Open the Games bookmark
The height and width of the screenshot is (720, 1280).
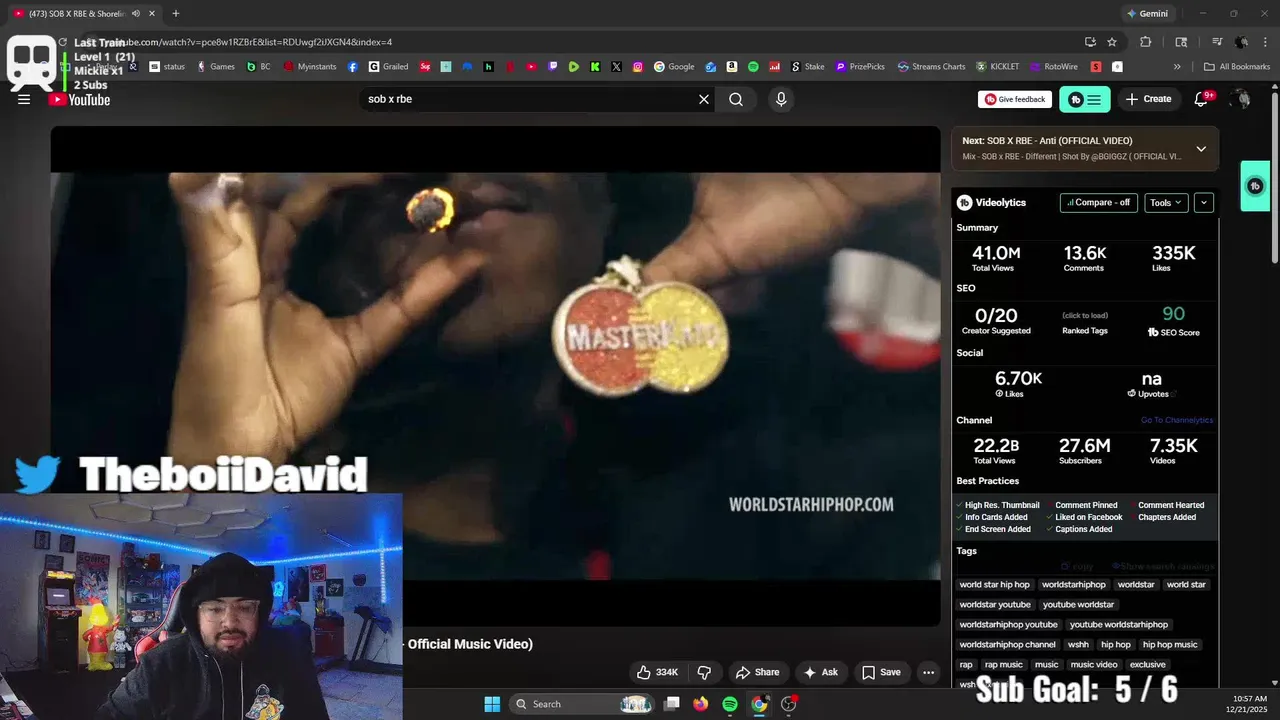coord(216,67)
